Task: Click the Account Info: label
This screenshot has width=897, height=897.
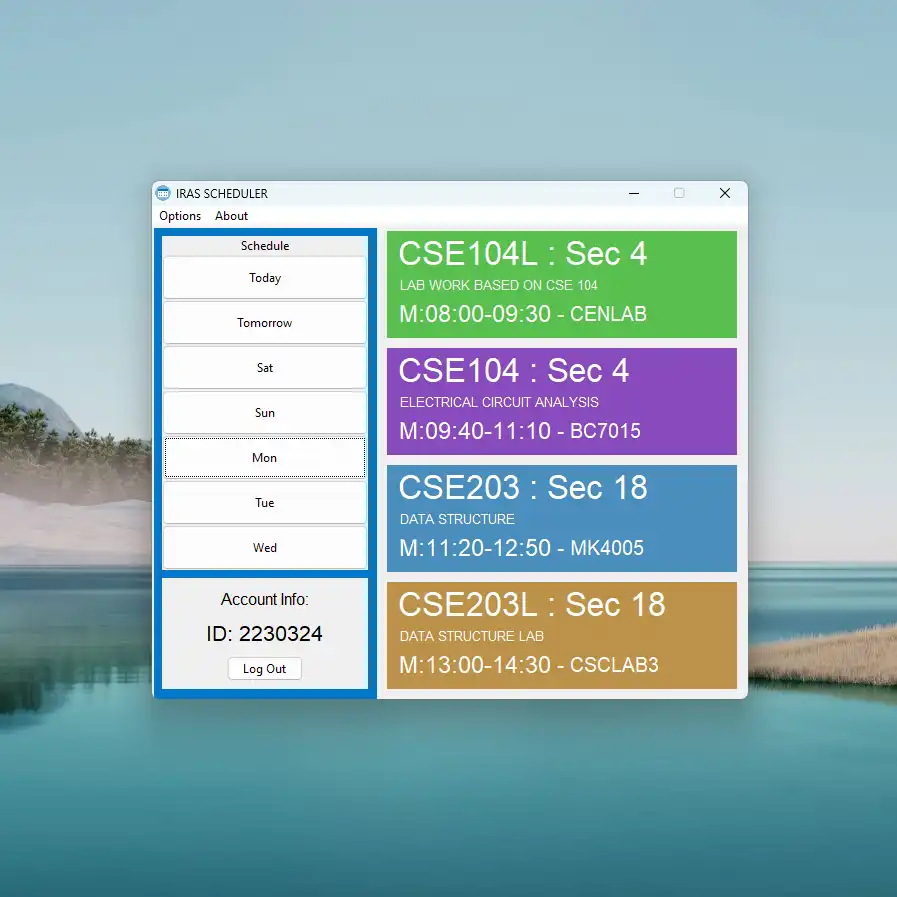Action: pos(264,600)
